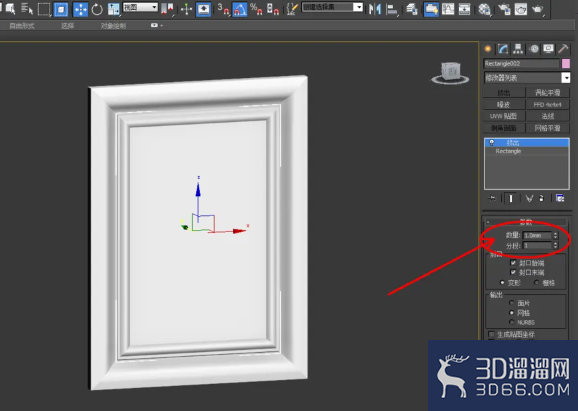Viewport: 578px width, 411px height.
Task: Toggle keyboard shortcut override button
Action: pyautogui.click(x=203, y=9)
